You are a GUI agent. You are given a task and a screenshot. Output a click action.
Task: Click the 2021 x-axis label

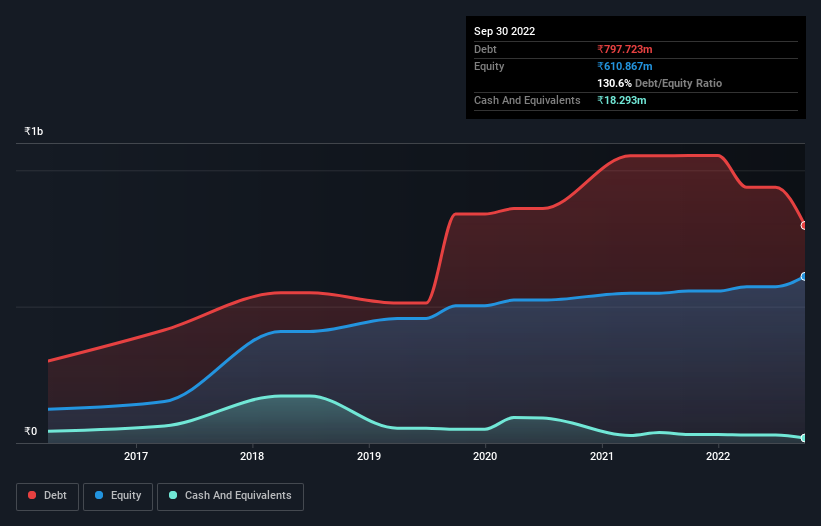602,456
